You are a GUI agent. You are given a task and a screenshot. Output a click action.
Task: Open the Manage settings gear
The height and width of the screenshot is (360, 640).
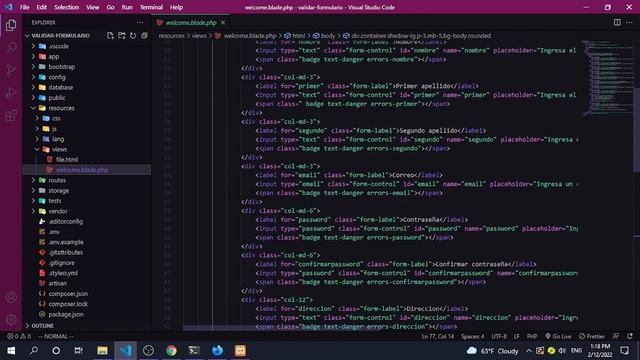point(11,319)
